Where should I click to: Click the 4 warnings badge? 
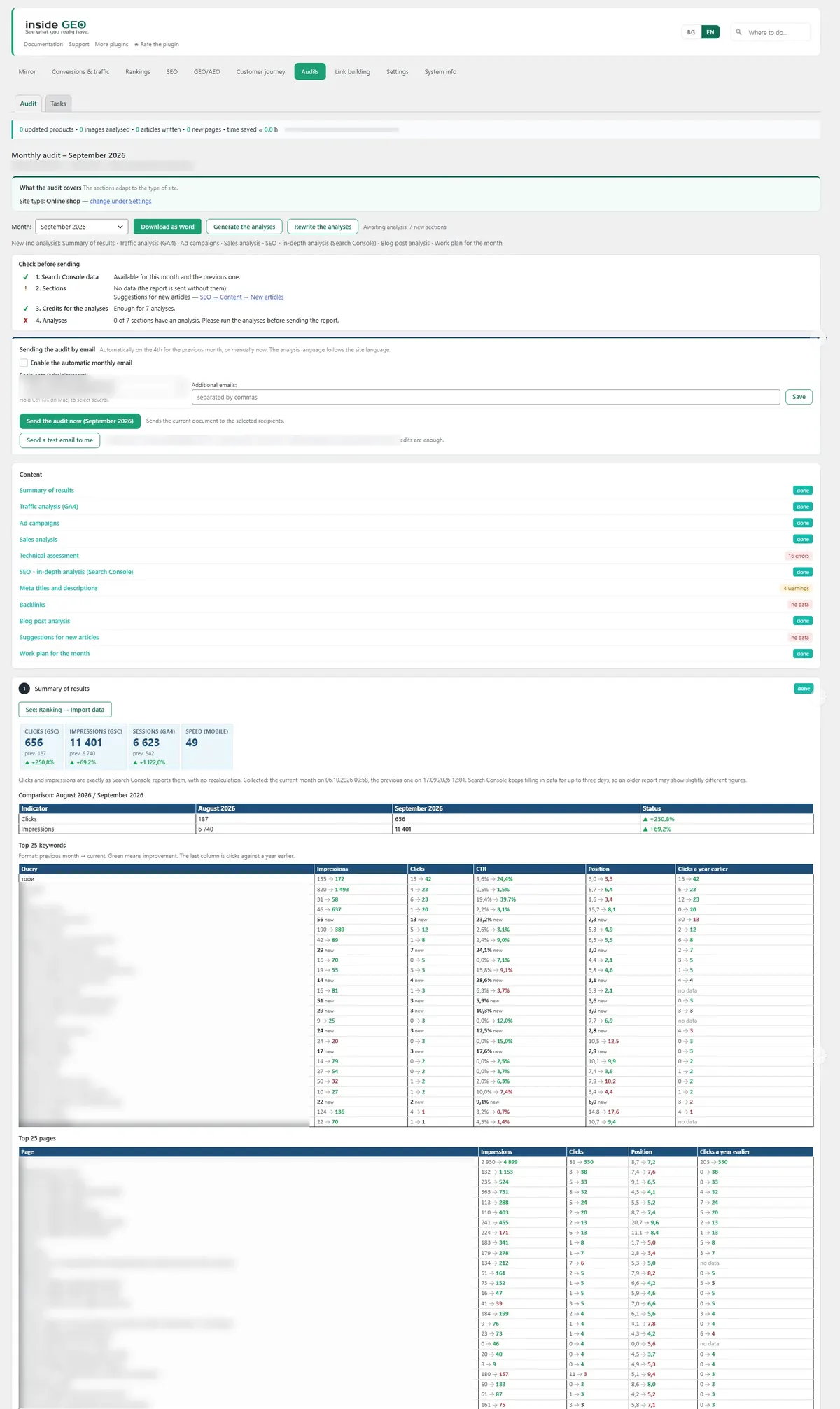click(x=797, y=589)
